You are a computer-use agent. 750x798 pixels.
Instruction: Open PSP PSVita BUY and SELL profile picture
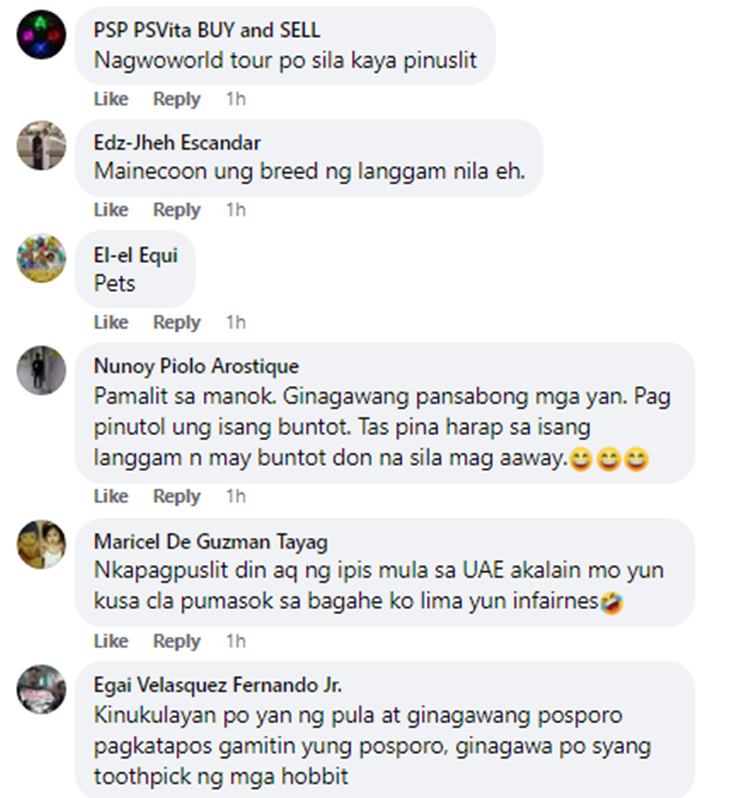point(41,35)
